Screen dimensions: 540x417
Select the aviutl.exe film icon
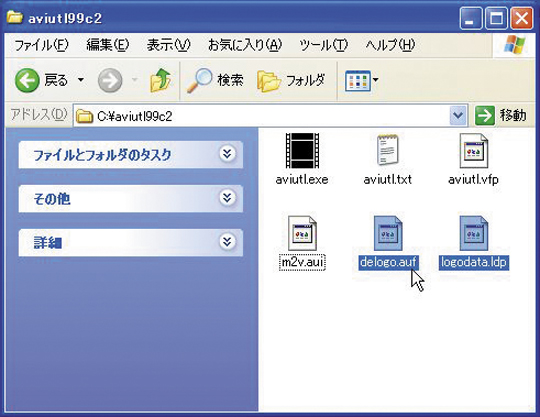[302, 151]
